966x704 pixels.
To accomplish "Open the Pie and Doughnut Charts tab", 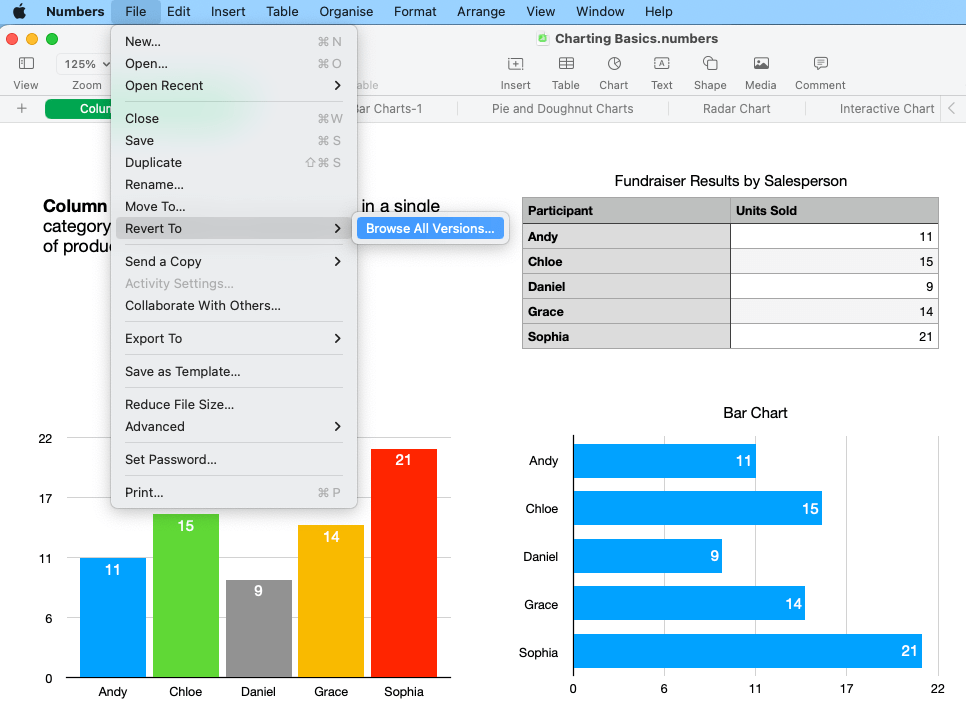I will 562,108.
